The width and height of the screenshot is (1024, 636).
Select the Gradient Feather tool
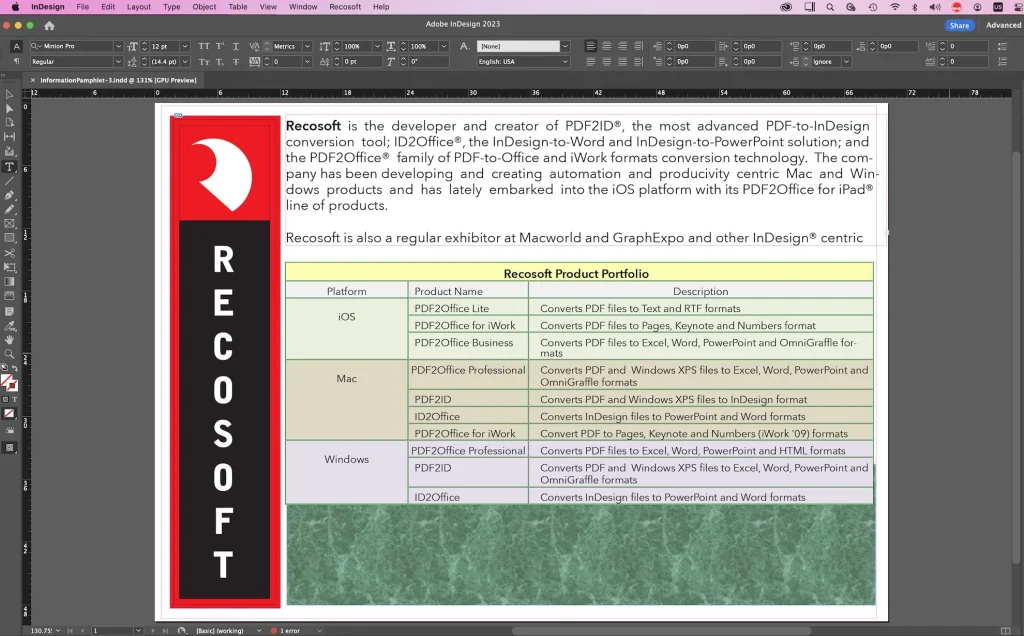tap(9, 296)
